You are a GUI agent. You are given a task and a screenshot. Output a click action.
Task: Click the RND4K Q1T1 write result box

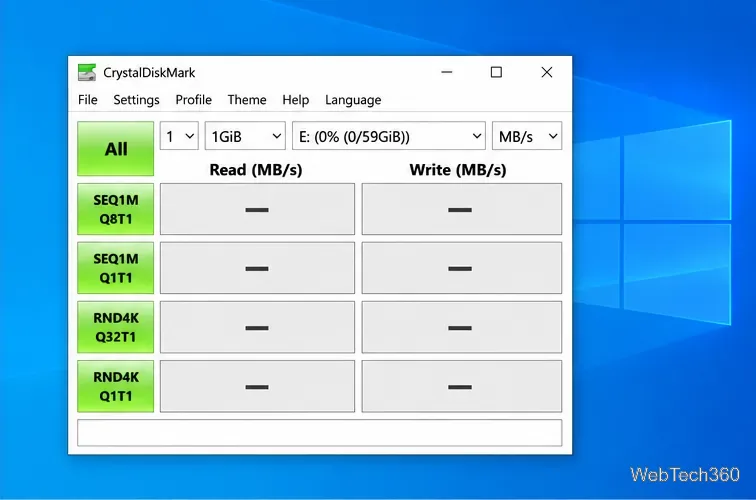pyautogui.click(x=462, y=386)
